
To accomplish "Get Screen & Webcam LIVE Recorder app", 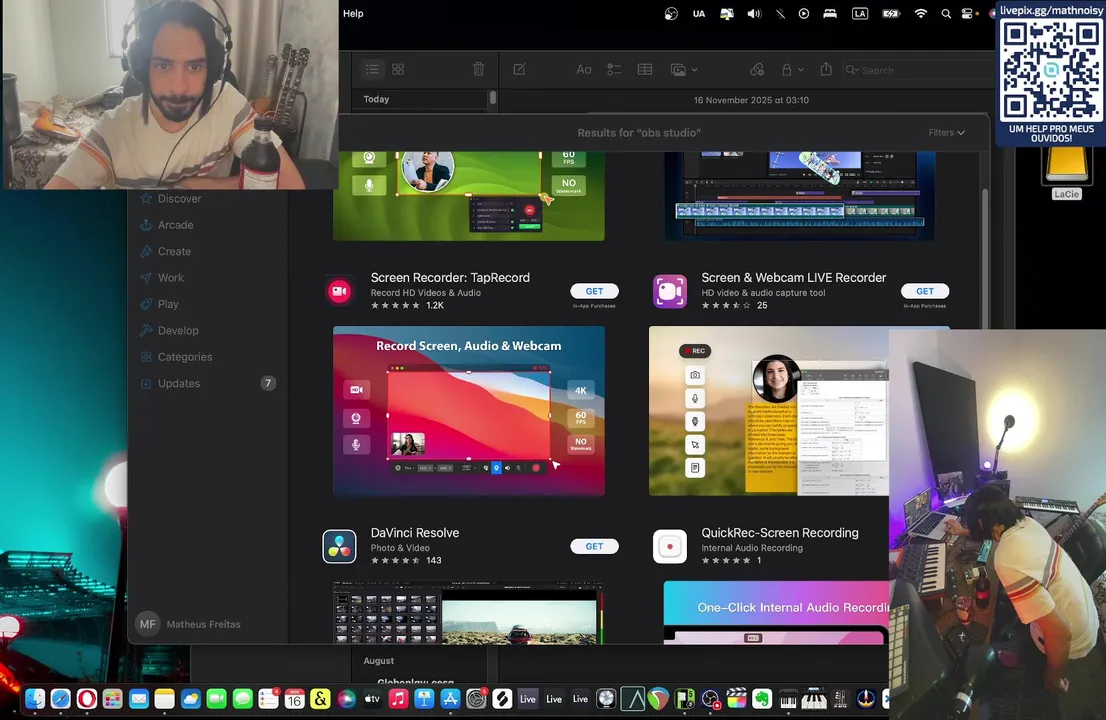I will [x=925, y=291].
